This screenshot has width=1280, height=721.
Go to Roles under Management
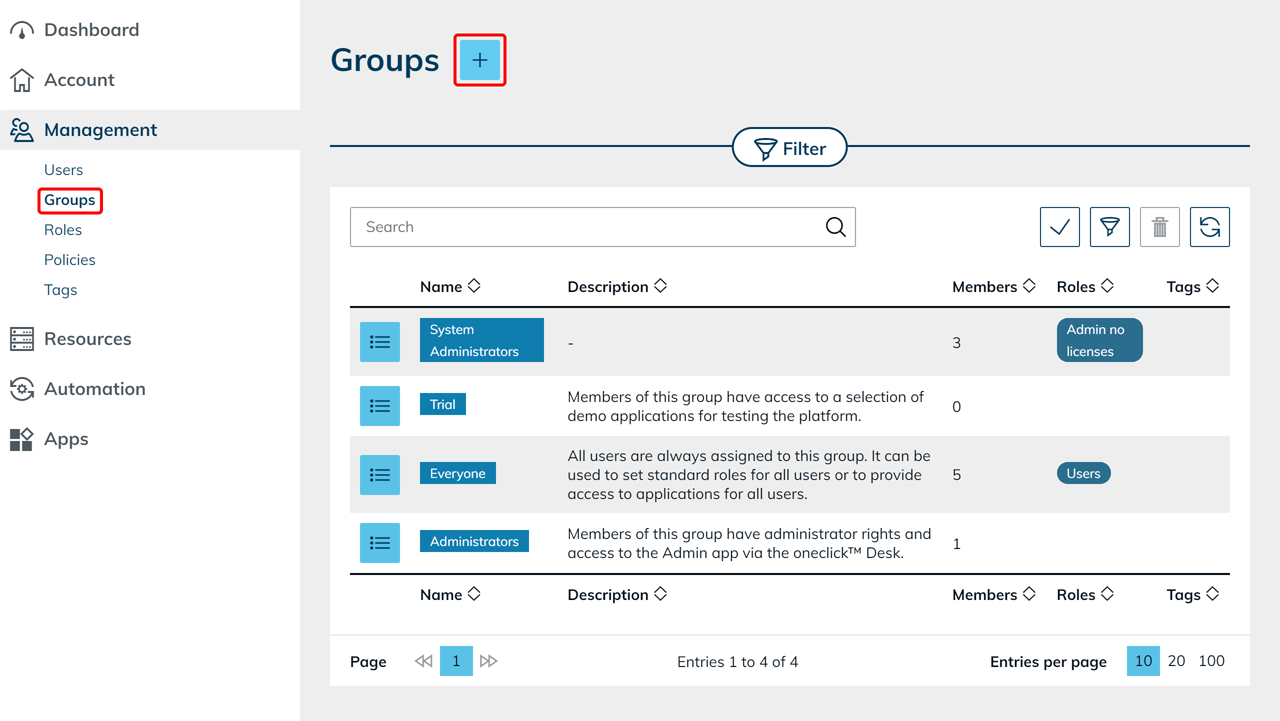(x=63, y=230)
